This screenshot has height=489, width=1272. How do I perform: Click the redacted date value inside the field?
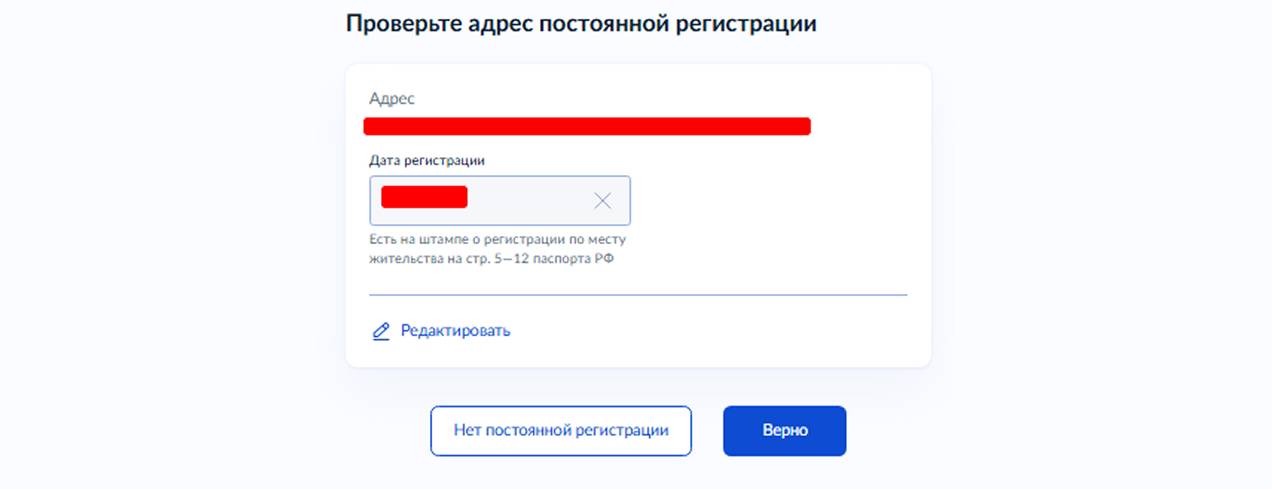tap(424, 197)
